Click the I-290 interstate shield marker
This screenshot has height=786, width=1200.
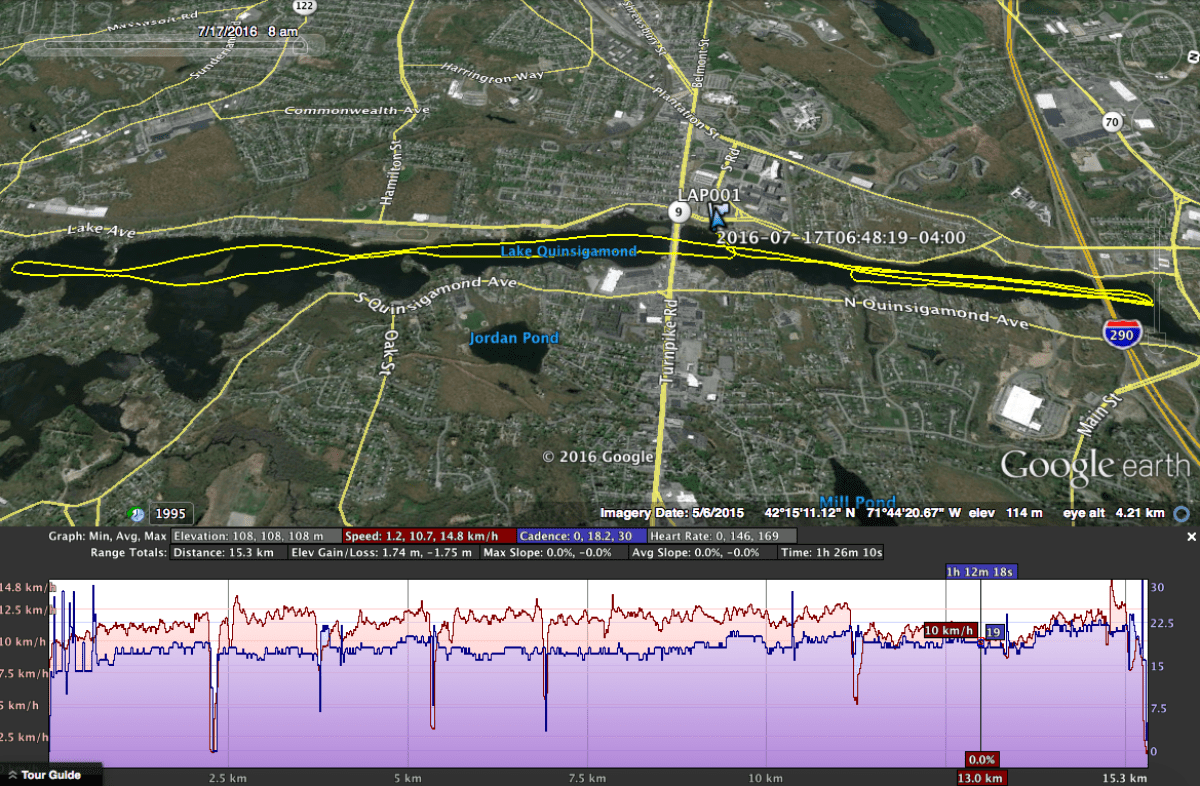[x=1122, y=335]
